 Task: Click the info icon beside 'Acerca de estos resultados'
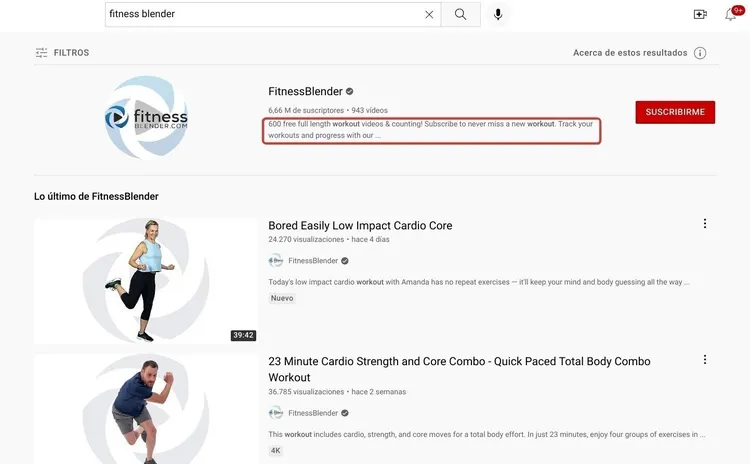point(700,53)
